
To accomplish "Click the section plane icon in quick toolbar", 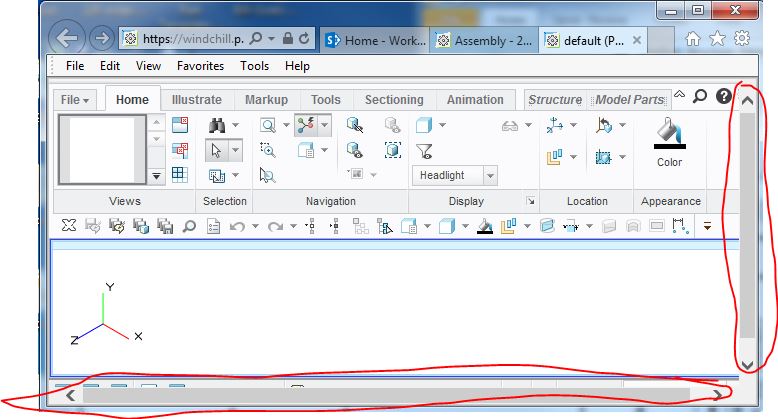I will point(546,226).
